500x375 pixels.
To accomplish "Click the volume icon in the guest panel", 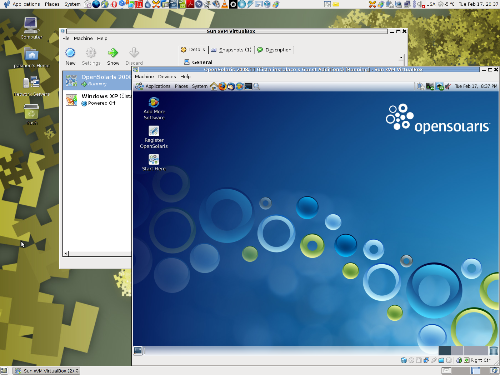I will click(x=448, y=86).
